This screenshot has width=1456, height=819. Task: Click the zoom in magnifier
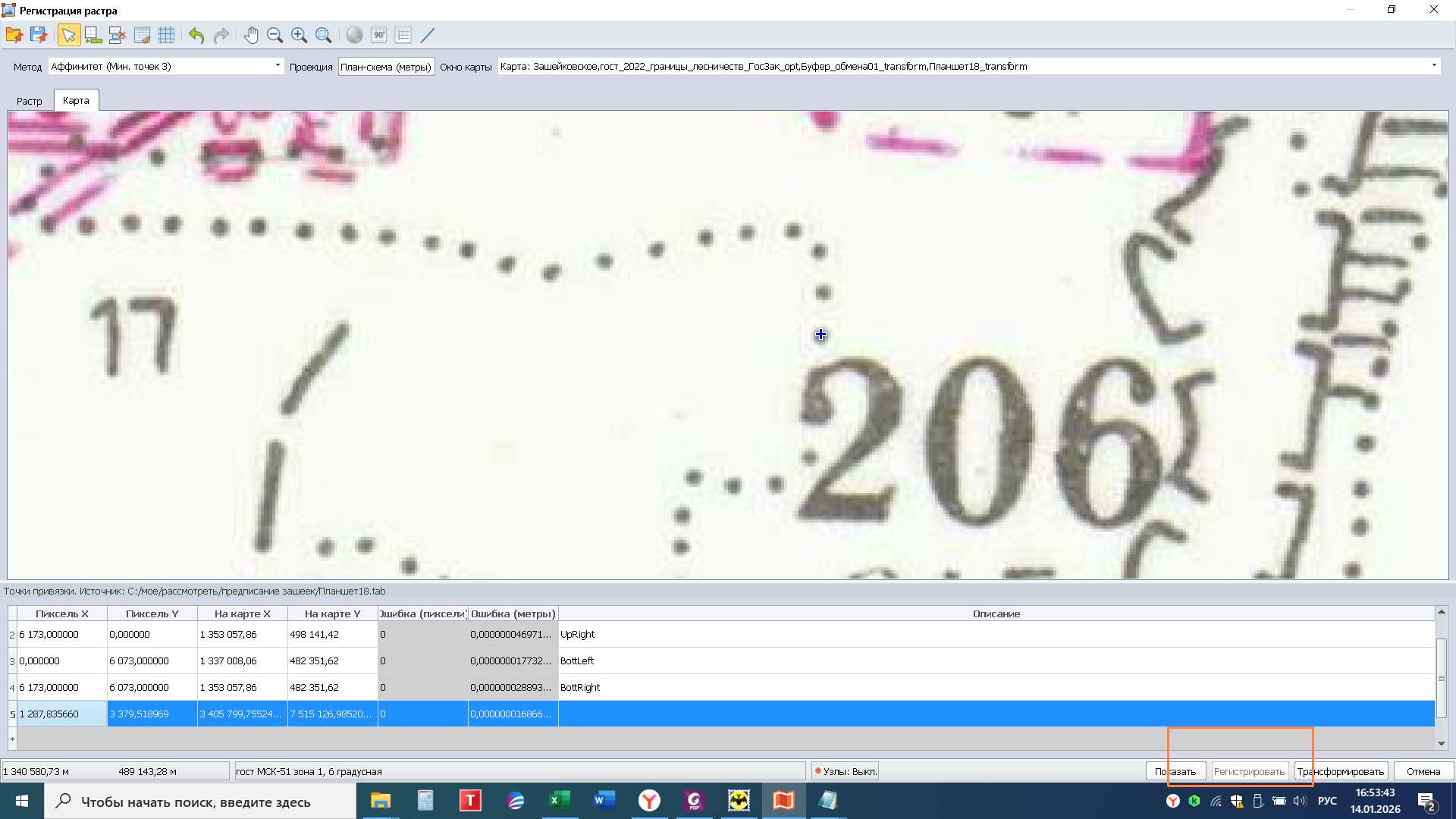299,35
